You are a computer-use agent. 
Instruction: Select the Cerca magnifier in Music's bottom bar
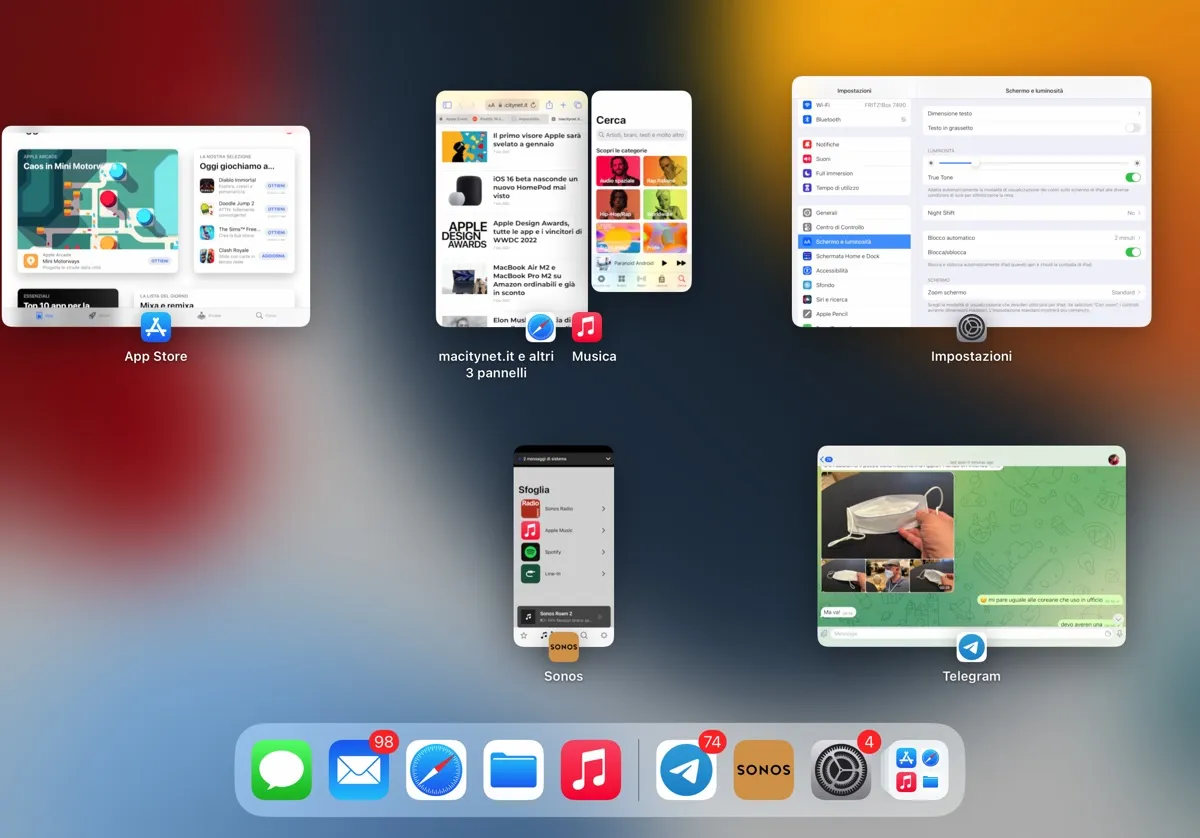(681, 280)
